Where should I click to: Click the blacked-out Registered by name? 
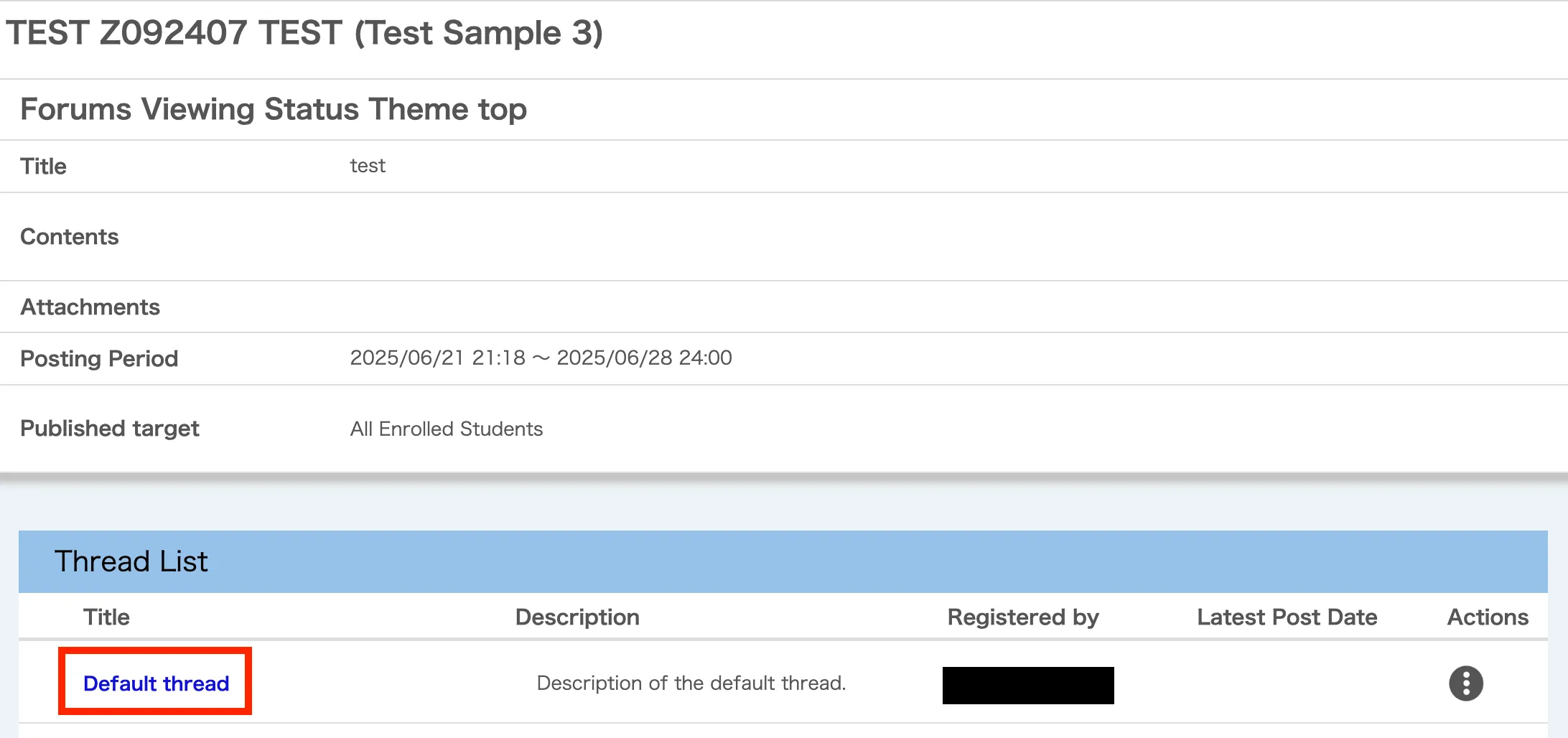click(1028, 685)
